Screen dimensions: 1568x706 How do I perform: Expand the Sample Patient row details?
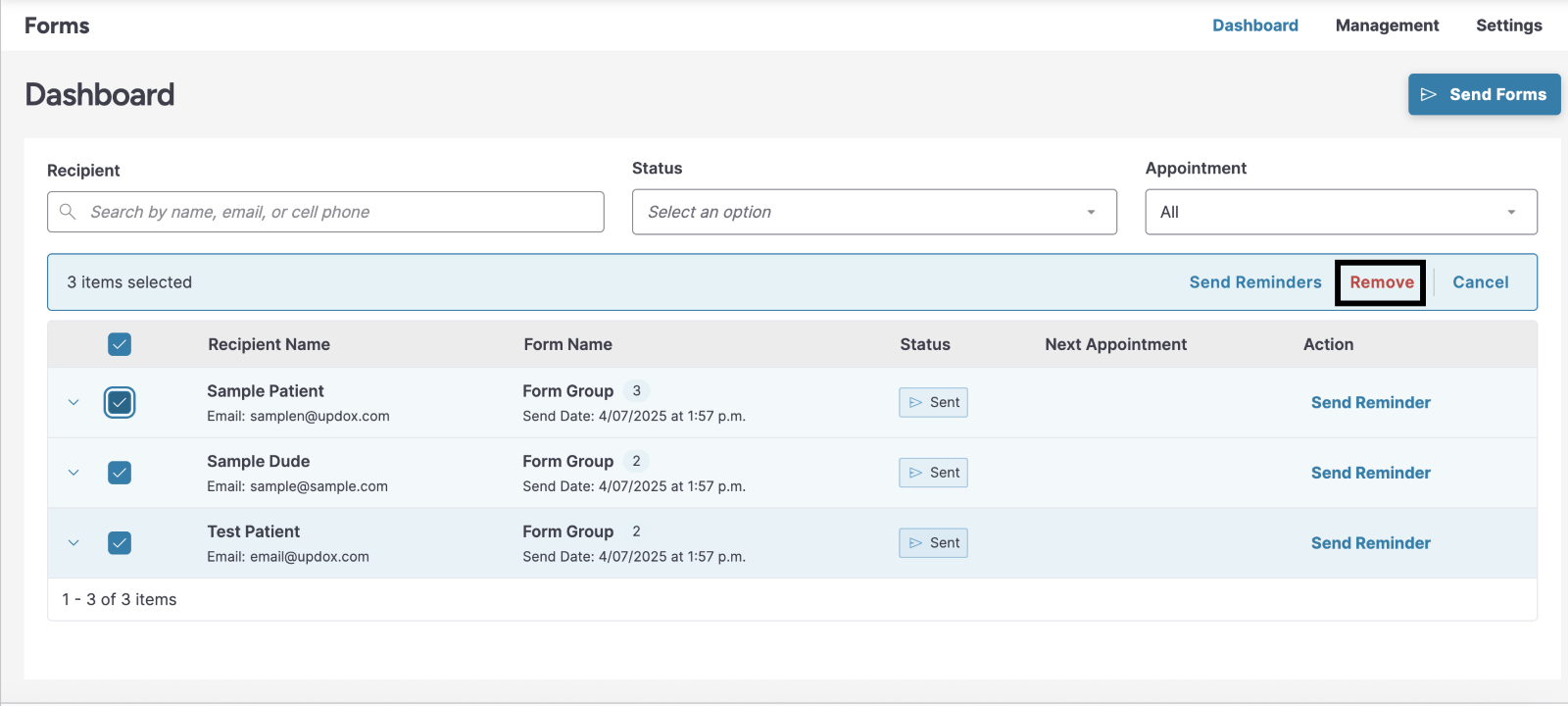(73, 403)
